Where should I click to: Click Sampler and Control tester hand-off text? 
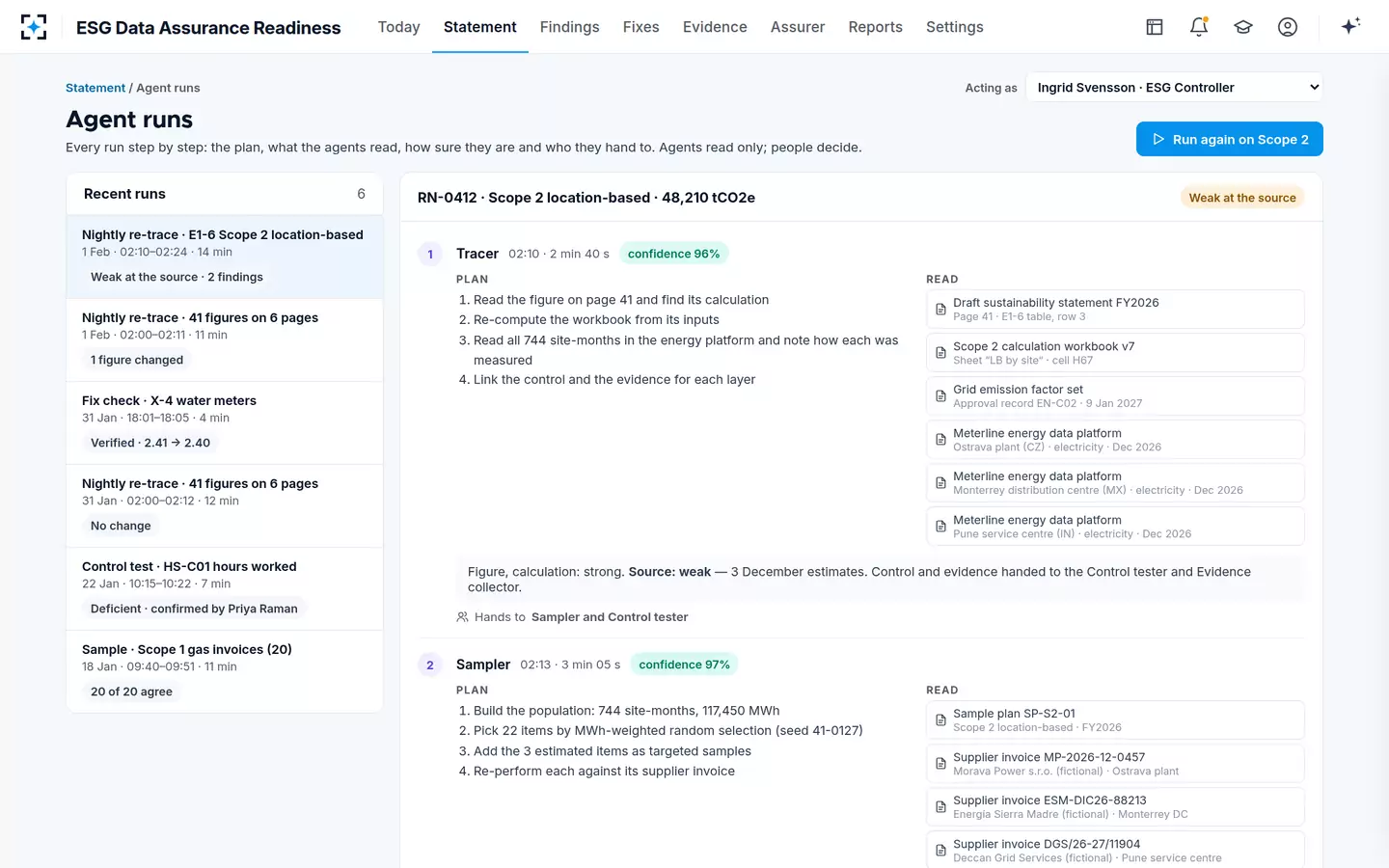[610, 617]
